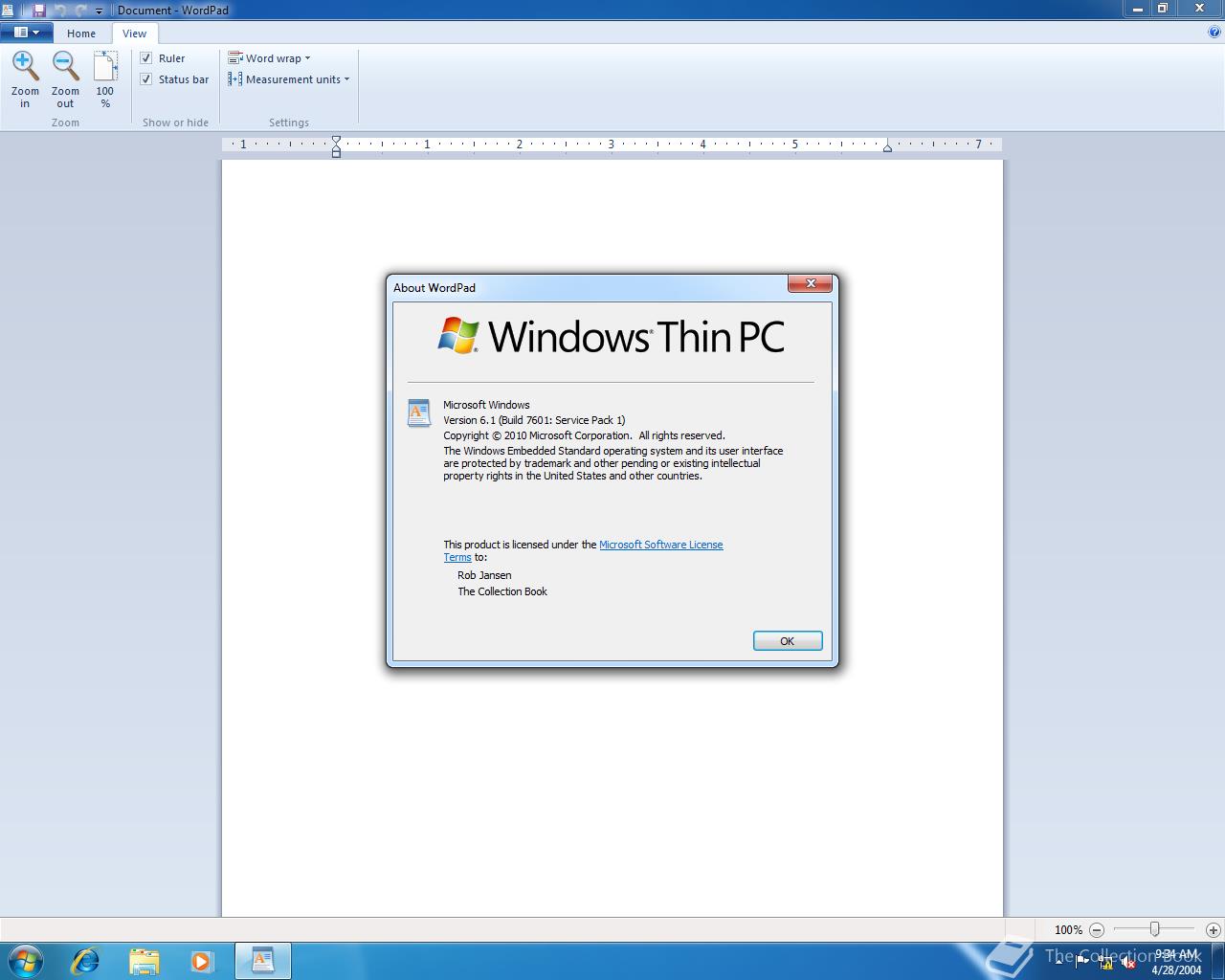Click the 'The Collection Book' organization text
The image size is (1225, 980).
coord(502,591)
